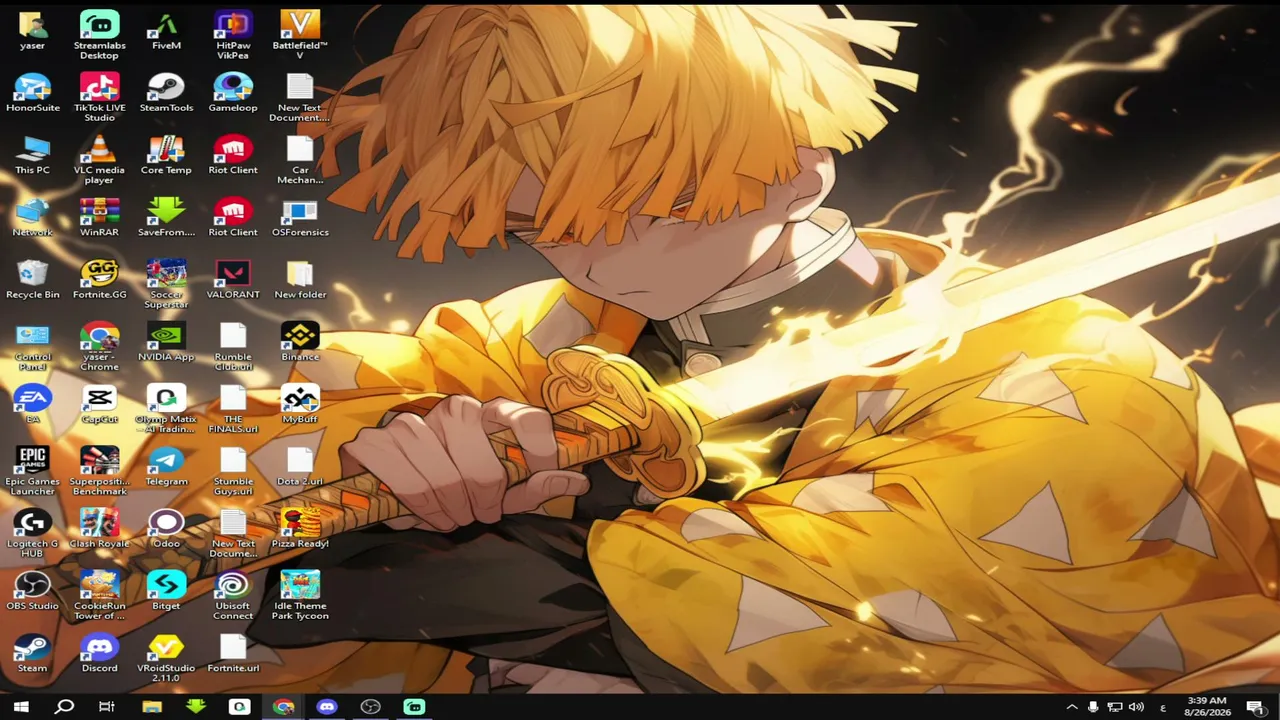The image size is (1280, 720).
Task: Click the Fortnite.GG shortcut
Action: click(x=99, y=279)
